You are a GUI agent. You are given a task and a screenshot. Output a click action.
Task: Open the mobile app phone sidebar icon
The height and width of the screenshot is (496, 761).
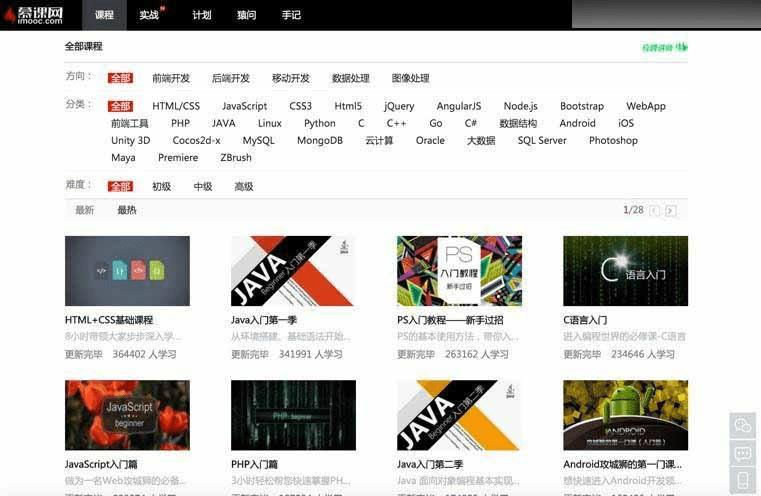[x=743, y=480]
